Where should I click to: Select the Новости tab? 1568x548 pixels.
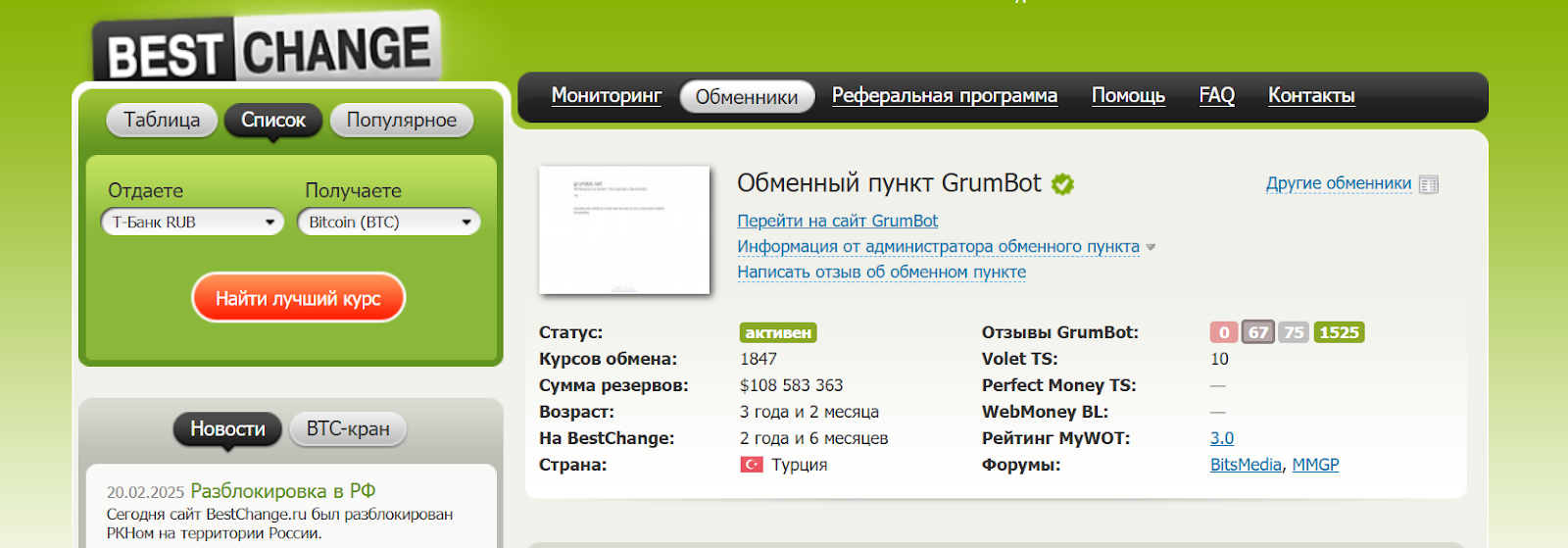coord(227,429)
